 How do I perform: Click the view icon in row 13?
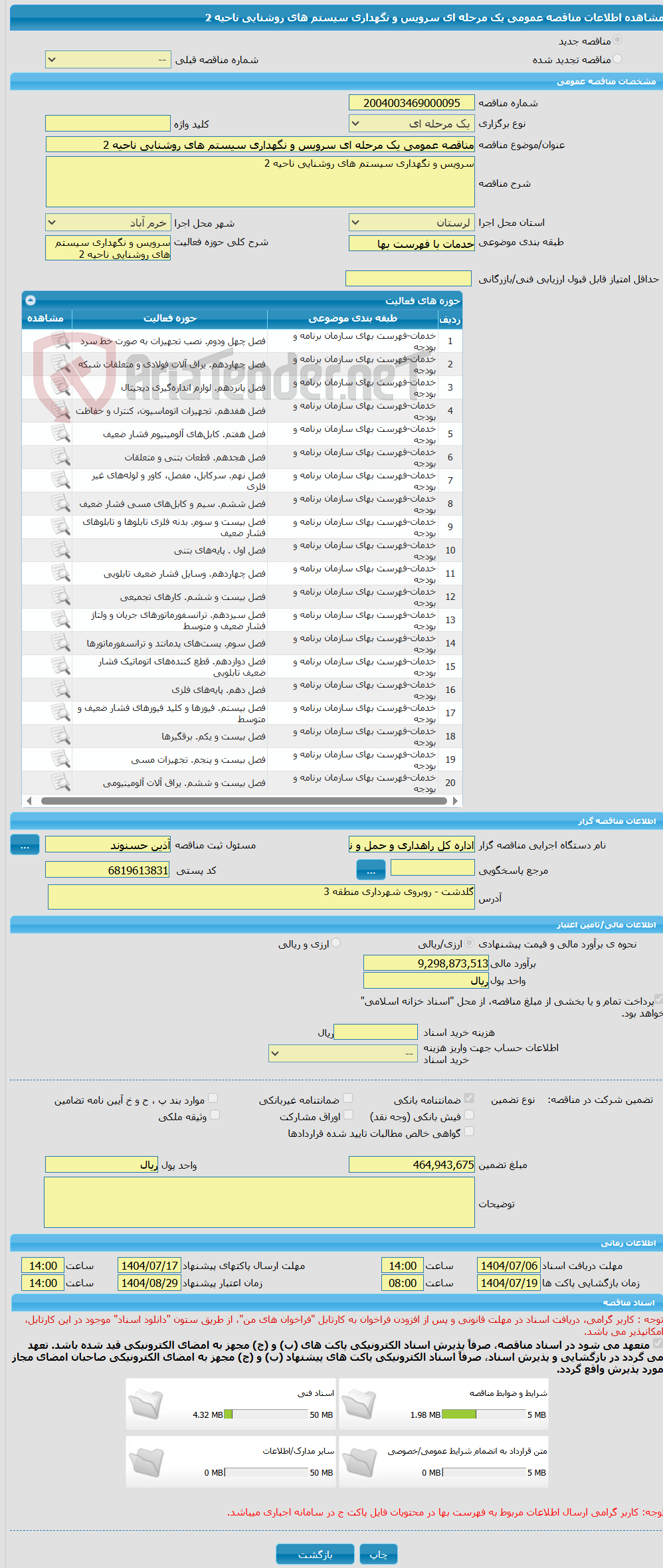coord(60,620)
